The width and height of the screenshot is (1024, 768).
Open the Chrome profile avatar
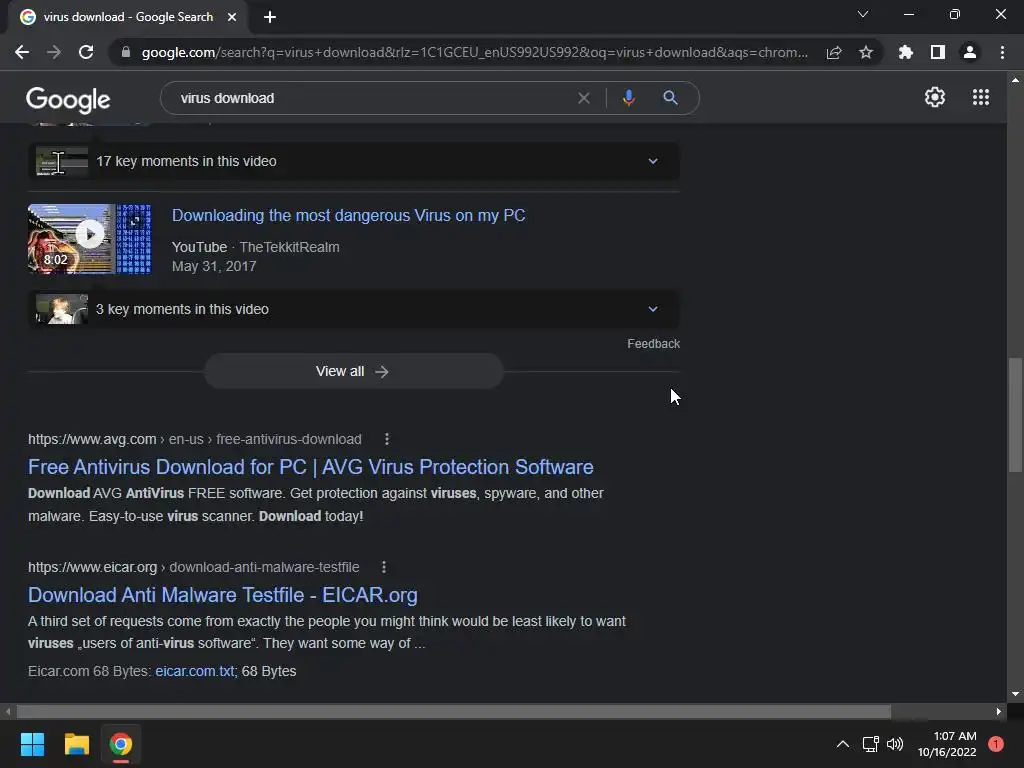[970, 52]
